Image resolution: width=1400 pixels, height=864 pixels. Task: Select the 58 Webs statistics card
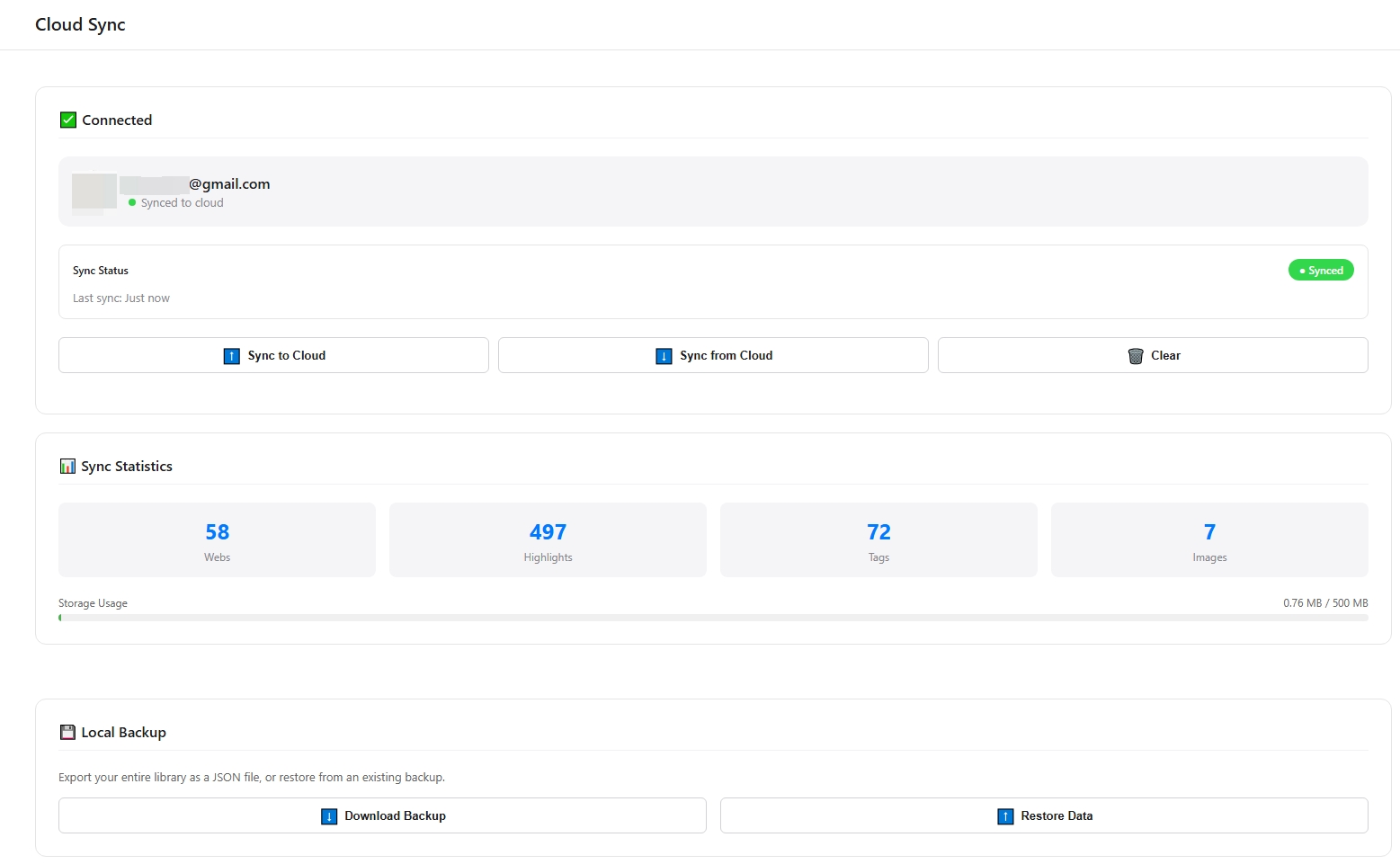217,539
